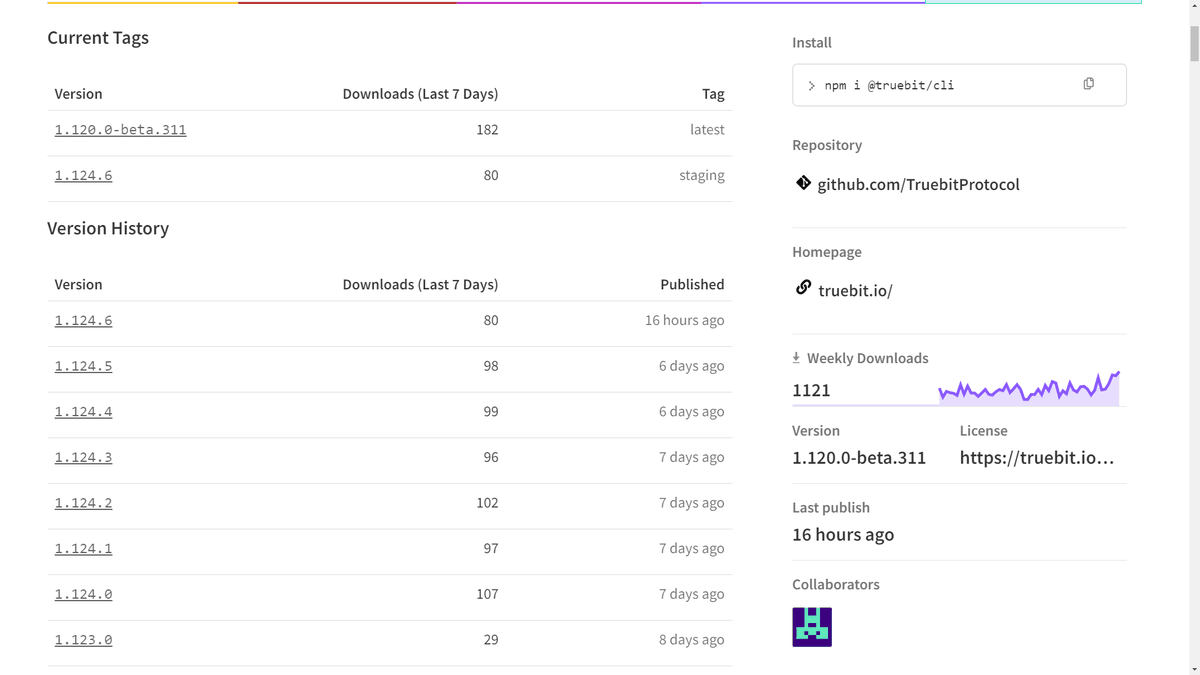Image resolution: width=1200 pixels, height=675 pixels.
Task: Click the 'staging' tag cell
Action: click(702, 176)
